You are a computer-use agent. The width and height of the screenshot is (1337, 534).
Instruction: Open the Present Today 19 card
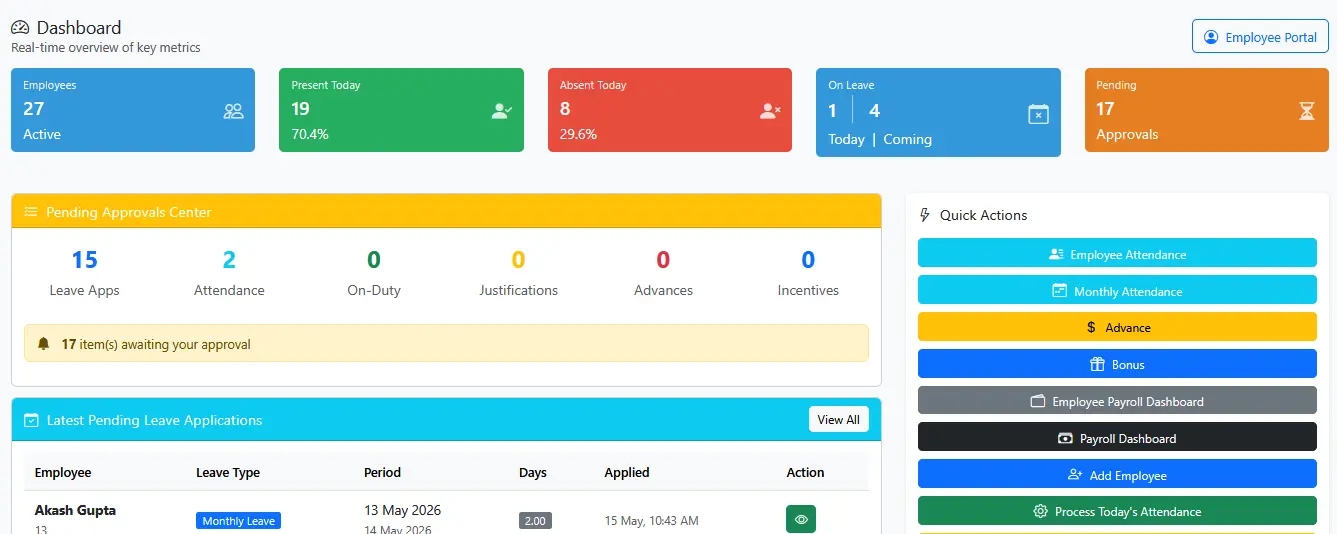[401, 110]
